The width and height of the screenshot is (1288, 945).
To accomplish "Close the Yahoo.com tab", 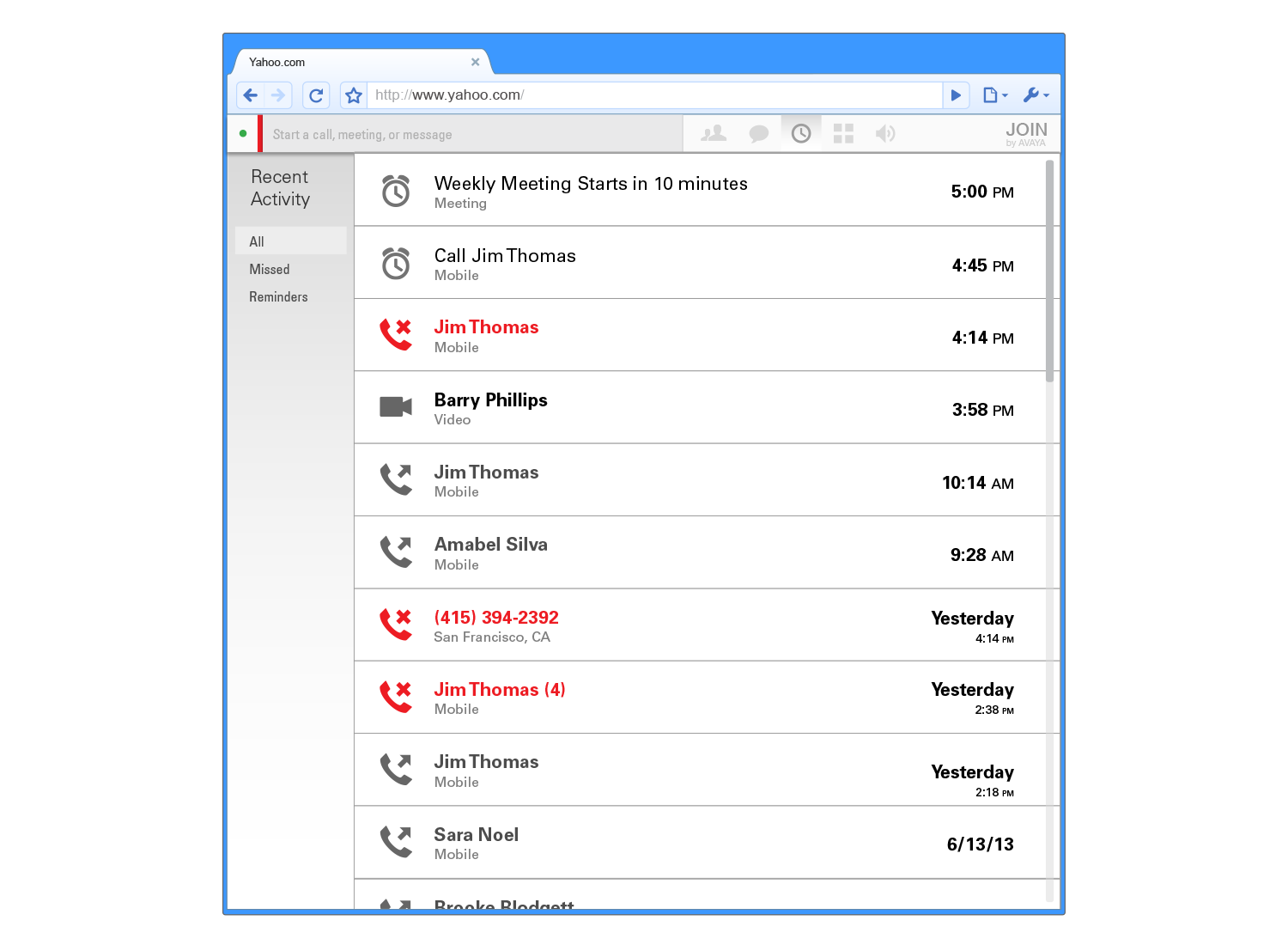I will tap(476, 62).
